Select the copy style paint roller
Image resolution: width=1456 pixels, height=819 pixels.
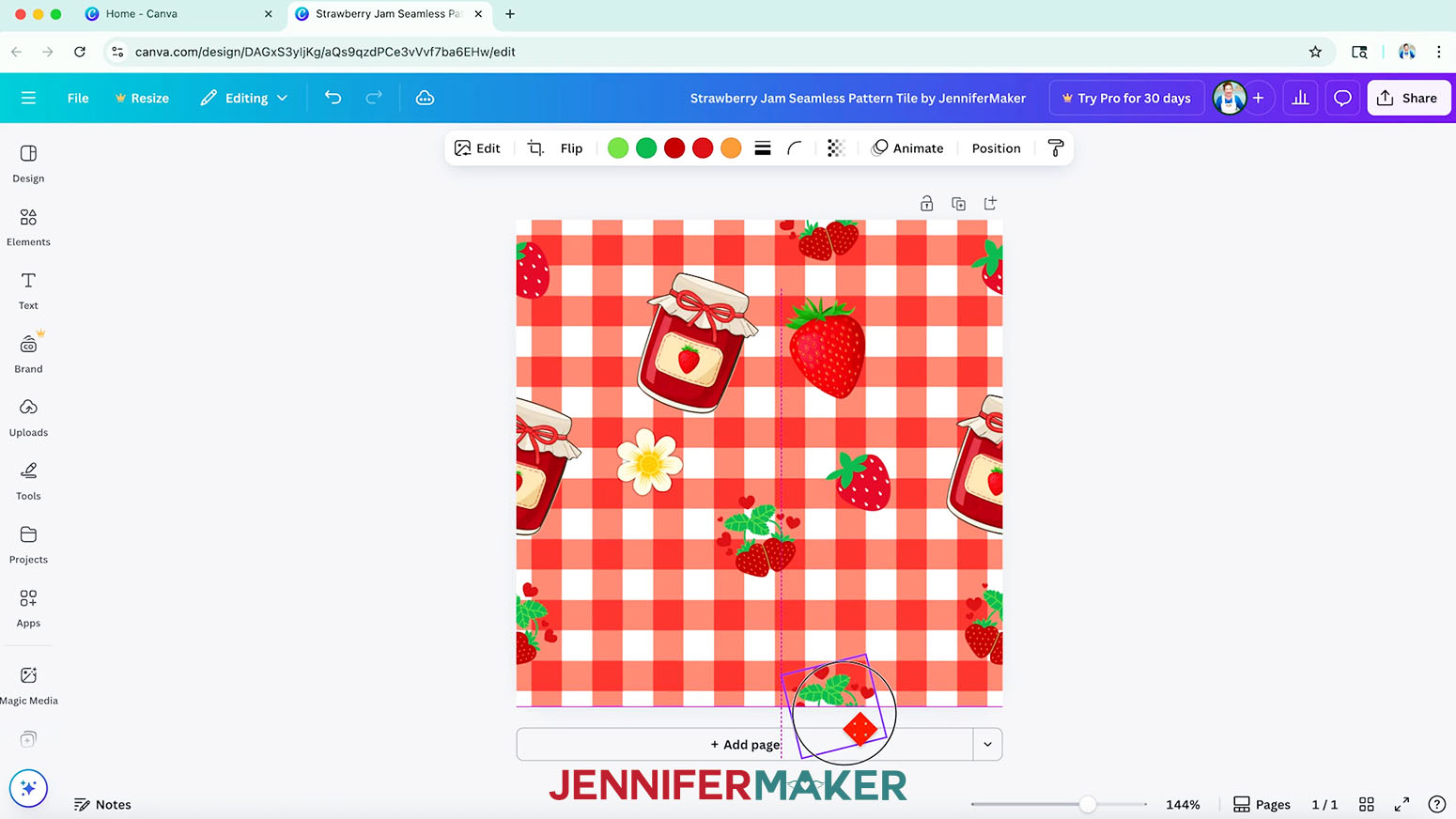pyautogui.click(x=1056, y=148)
